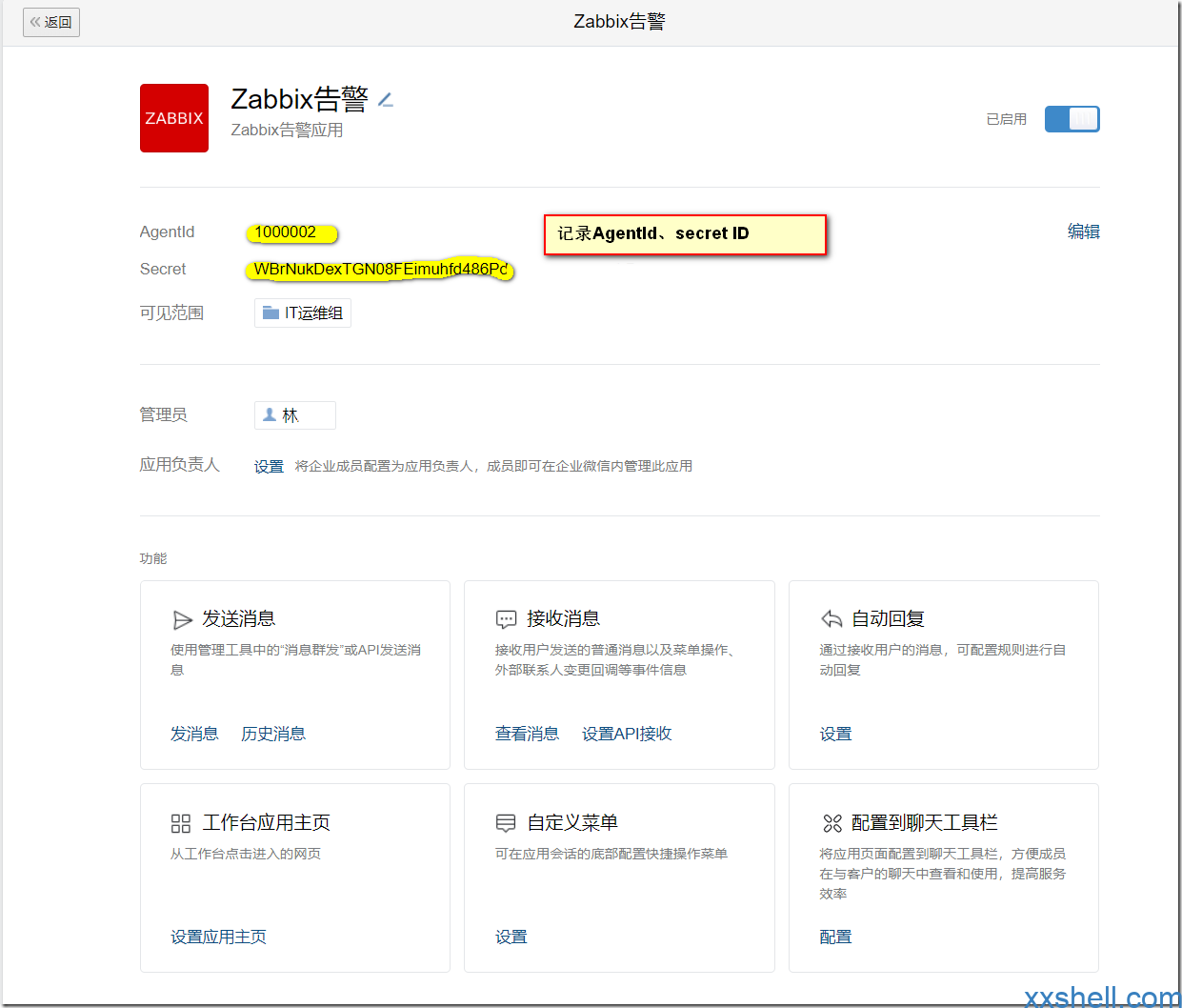This screenshot has width=1182, height=1008.
Task: Click the 自定义菜单 list icon
Action: [506, 823]
